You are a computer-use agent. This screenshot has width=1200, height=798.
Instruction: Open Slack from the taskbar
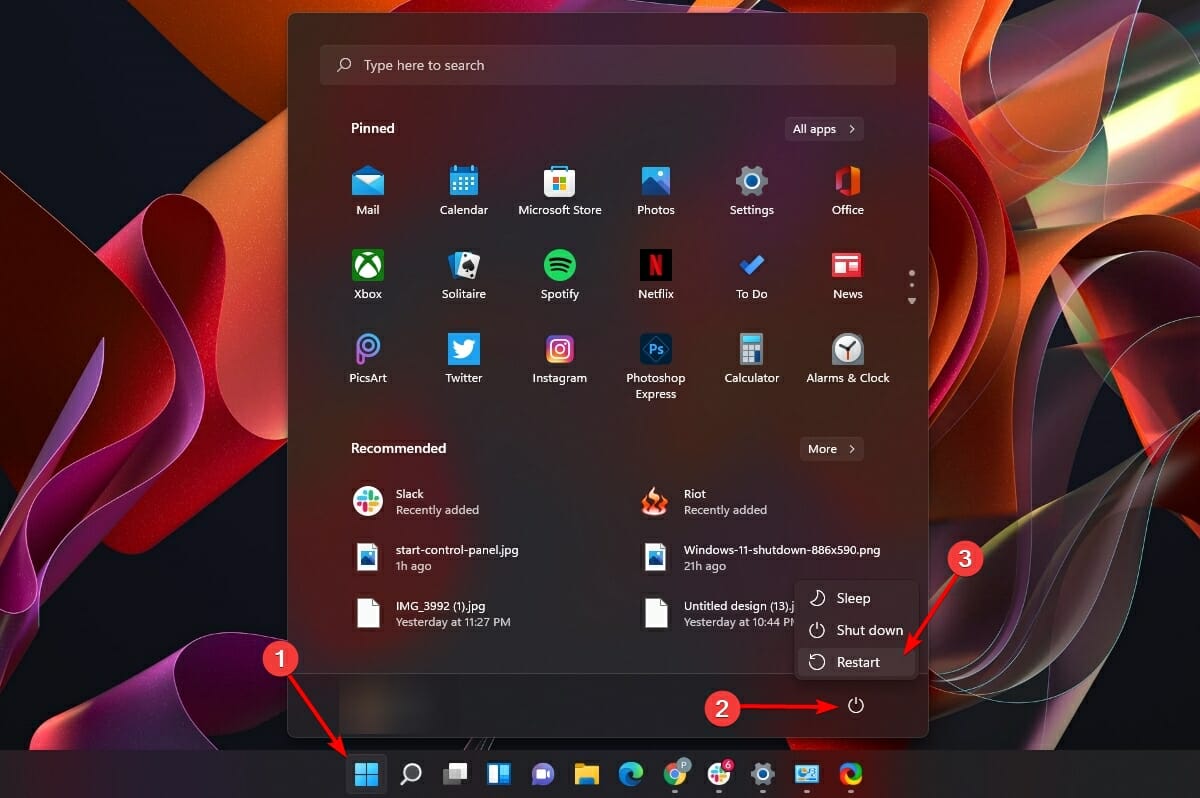pos(719,773)
